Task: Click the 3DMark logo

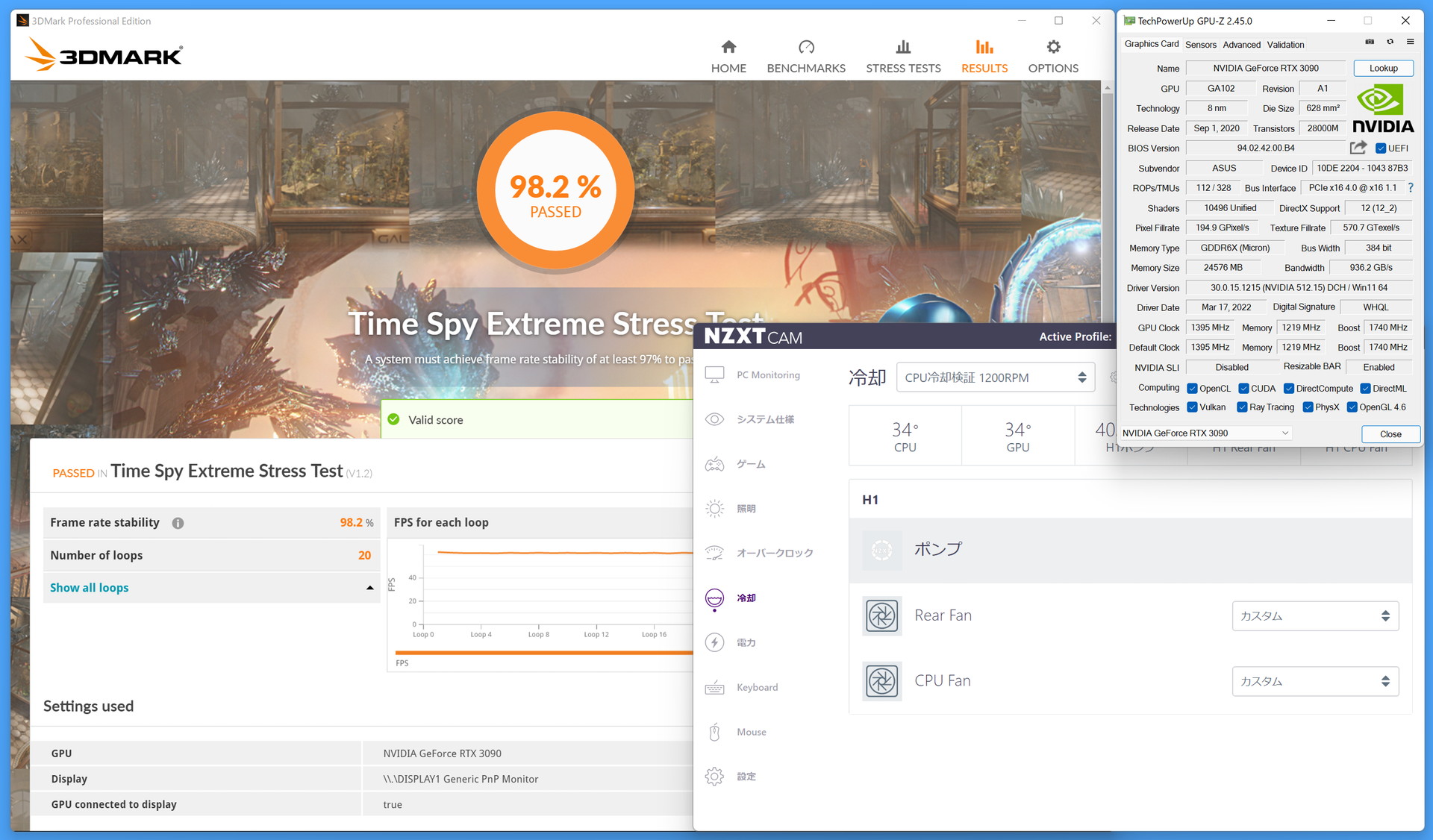Action: [104, 55]
